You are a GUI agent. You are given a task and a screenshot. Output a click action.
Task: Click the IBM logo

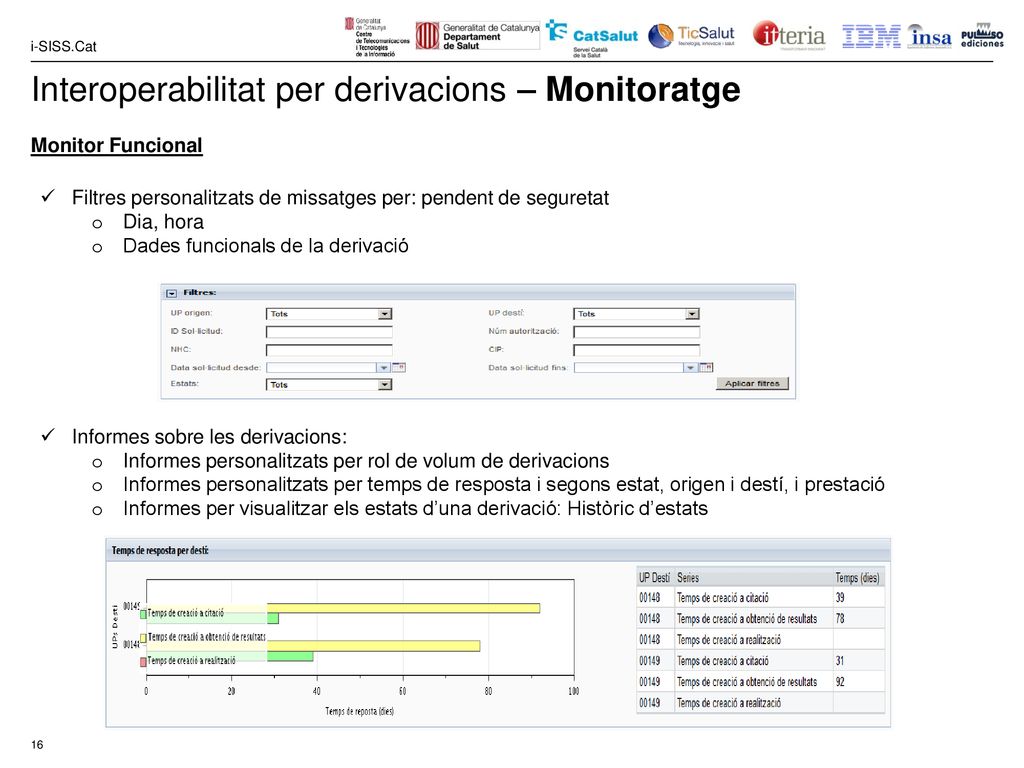coord(871,37)
